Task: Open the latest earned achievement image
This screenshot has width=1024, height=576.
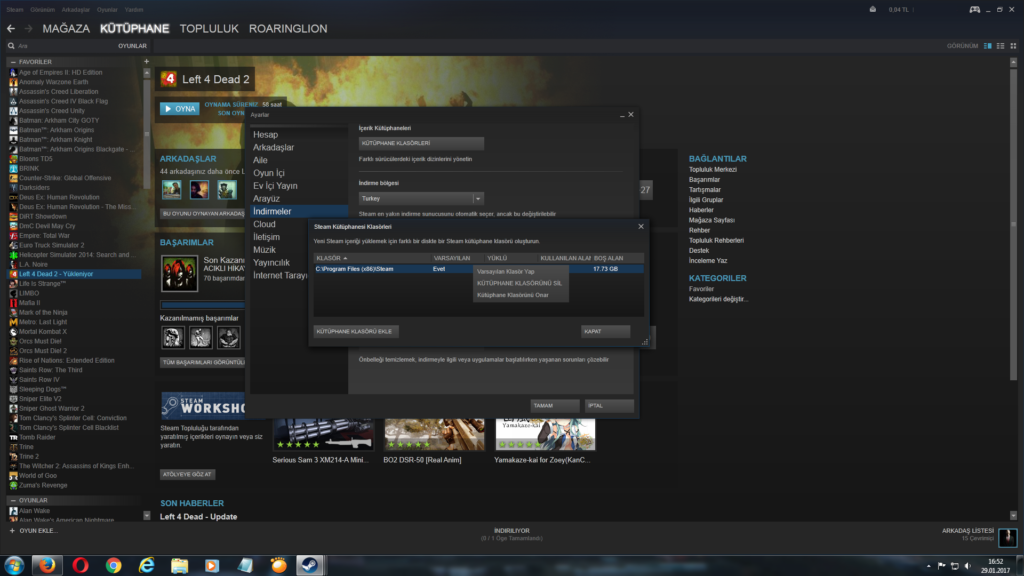Action: pos(180,274)
